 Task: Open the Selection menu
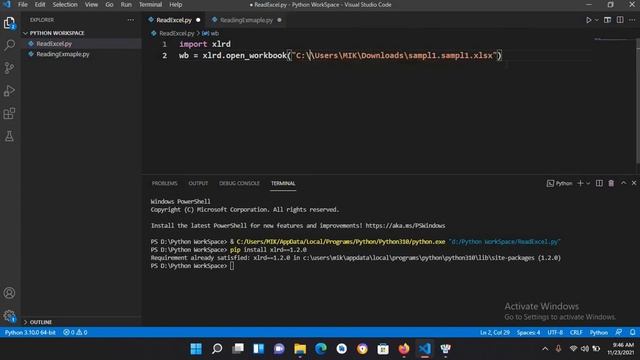tap(65, 5)
